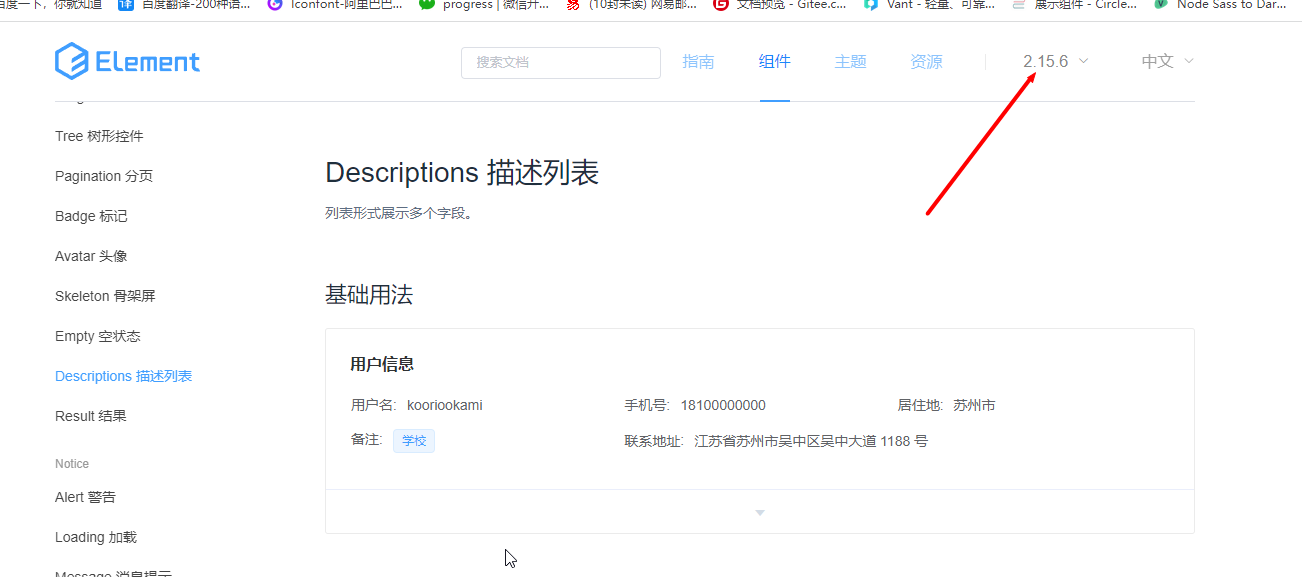Click the 搜索文档 search field
Image resolution: width=1302 pixels, height=577 pixels.
pos(560,62)
